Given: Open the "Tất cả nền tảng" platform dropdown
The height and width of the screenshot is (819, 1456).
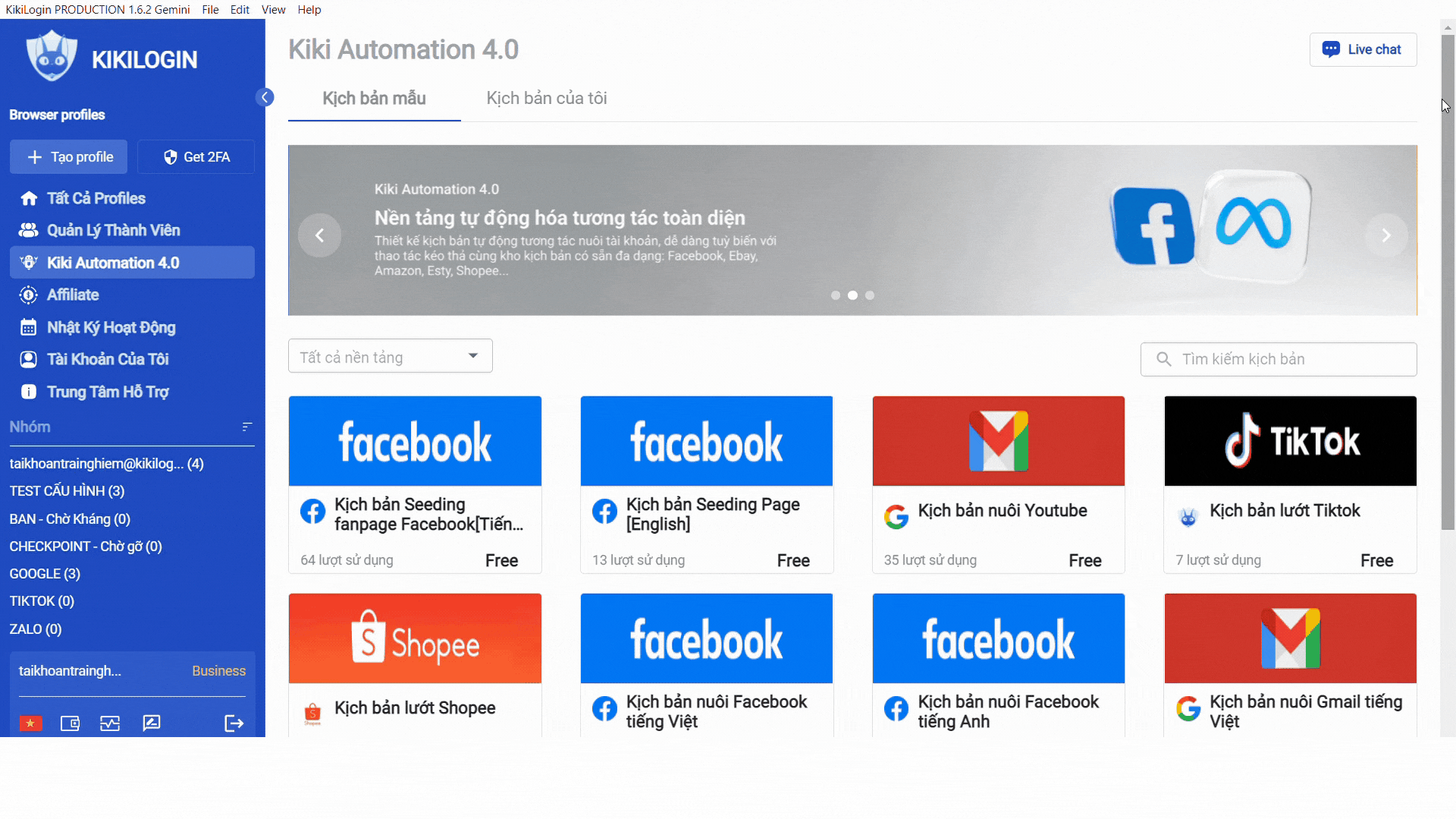Looking at the screenshot, I should (x=389, y=355).
